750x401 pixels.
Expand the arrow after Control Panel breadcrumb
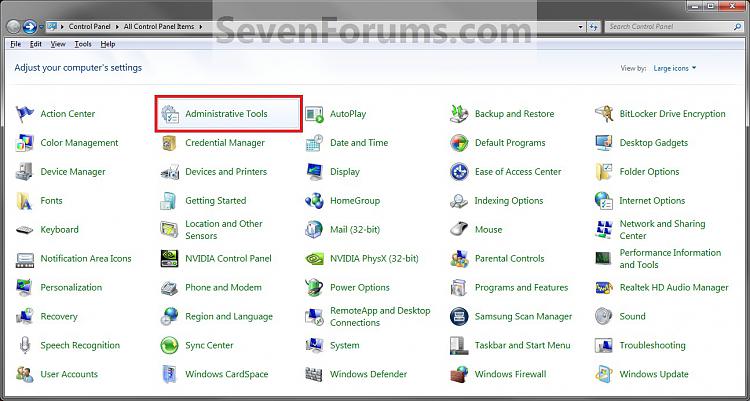(117, 27)
